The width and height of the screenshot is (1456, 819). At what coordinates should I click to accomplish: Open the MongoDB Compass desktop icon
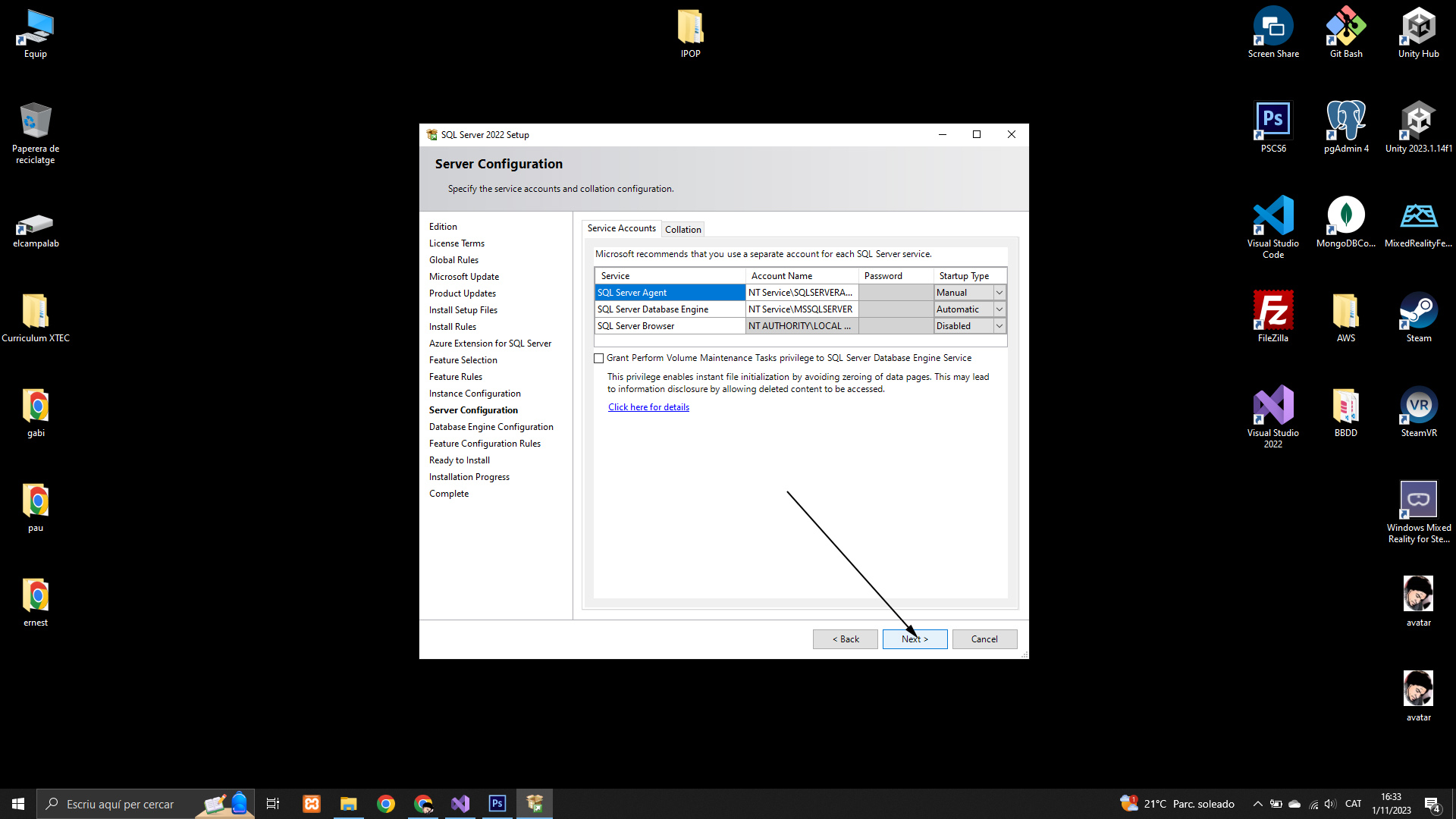point(1346,221)
